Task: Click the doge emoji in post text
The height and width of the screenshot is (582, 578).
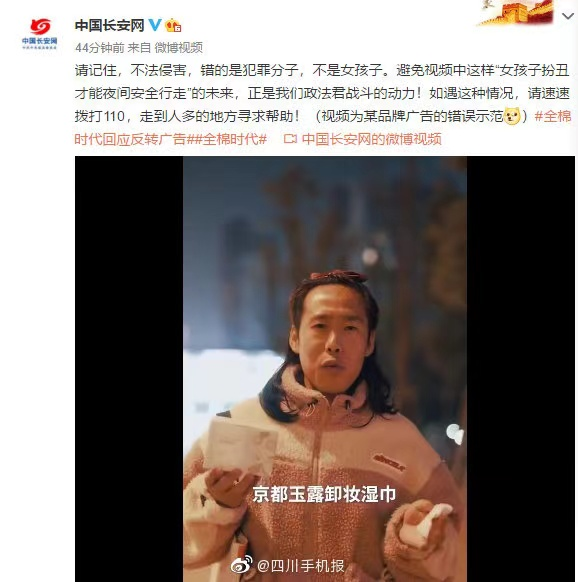Action: (x=512, y=116)
